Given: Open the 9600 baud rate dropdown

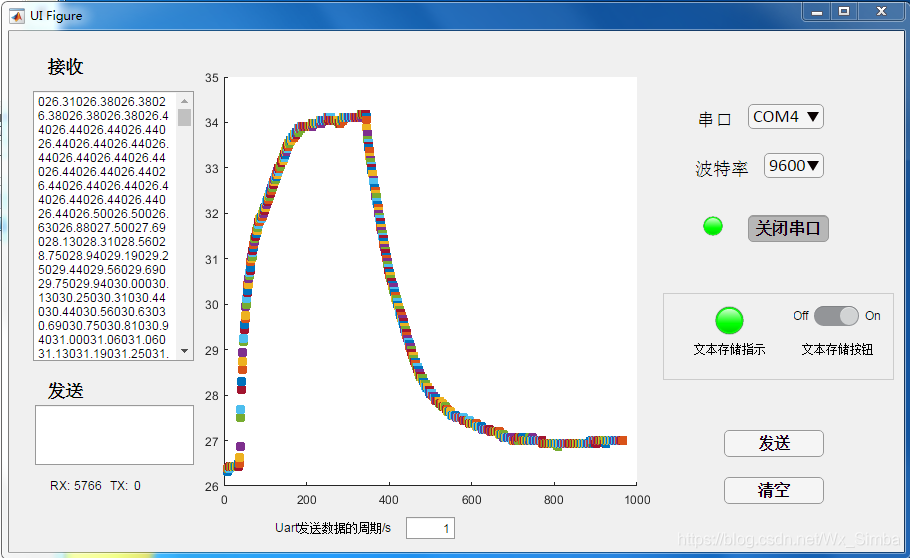Looking at the screenshot, I should pos(793,166).
